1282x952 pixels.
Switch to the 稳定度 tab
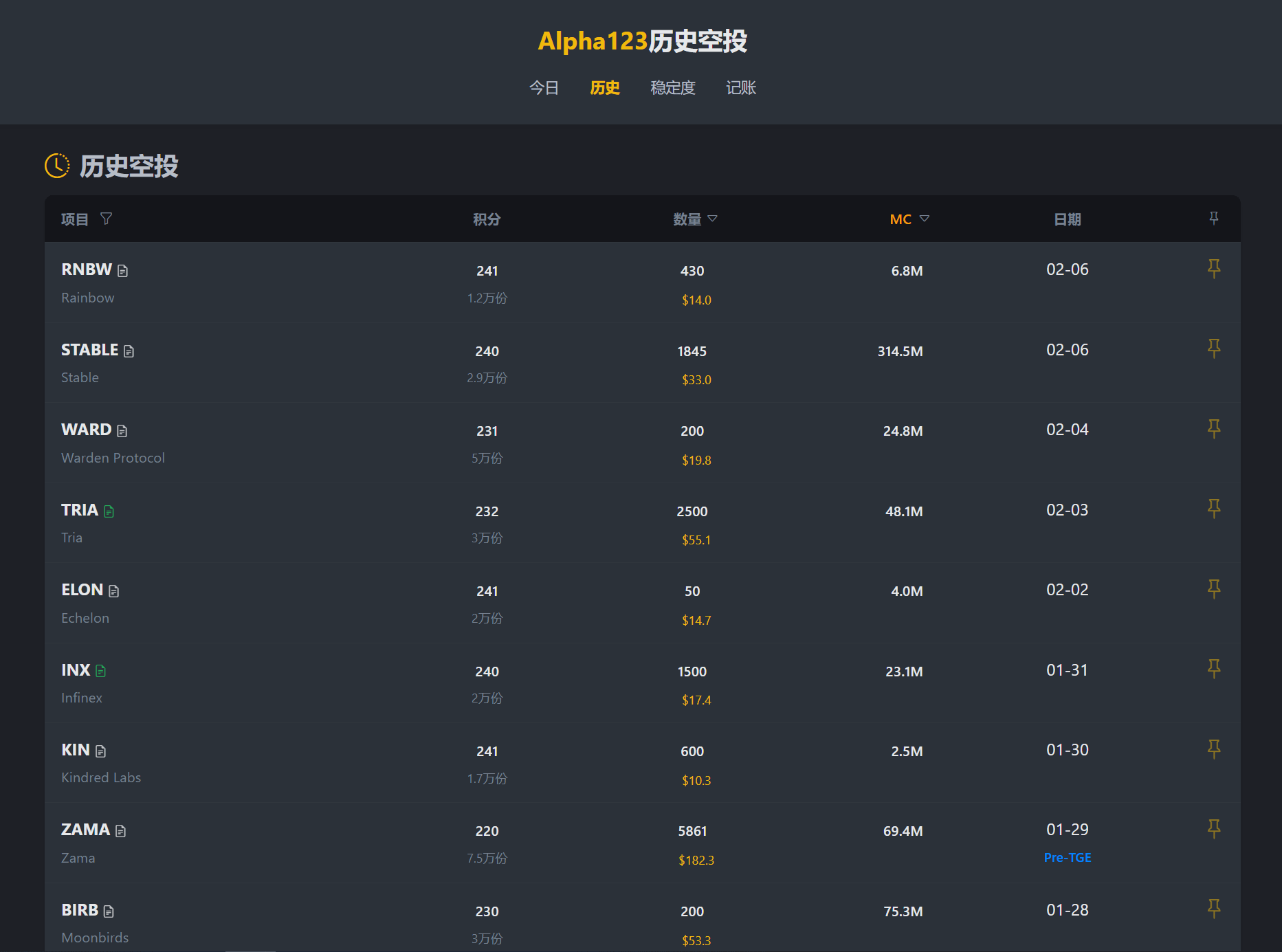click(x=673, y=88)
